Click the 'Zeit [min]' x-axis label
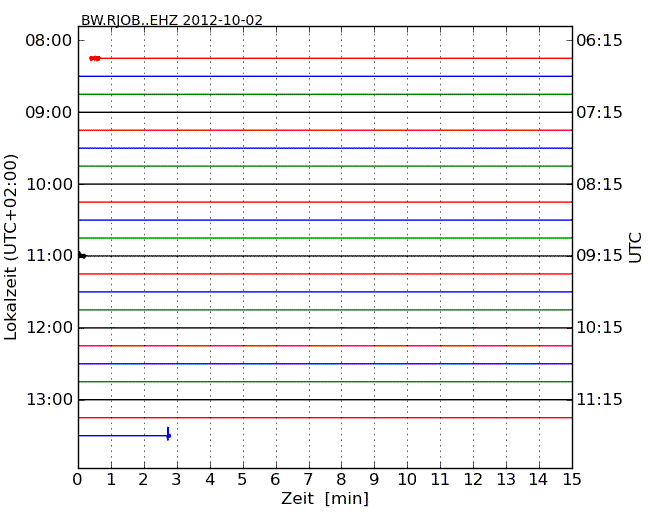 click(325, 498)
